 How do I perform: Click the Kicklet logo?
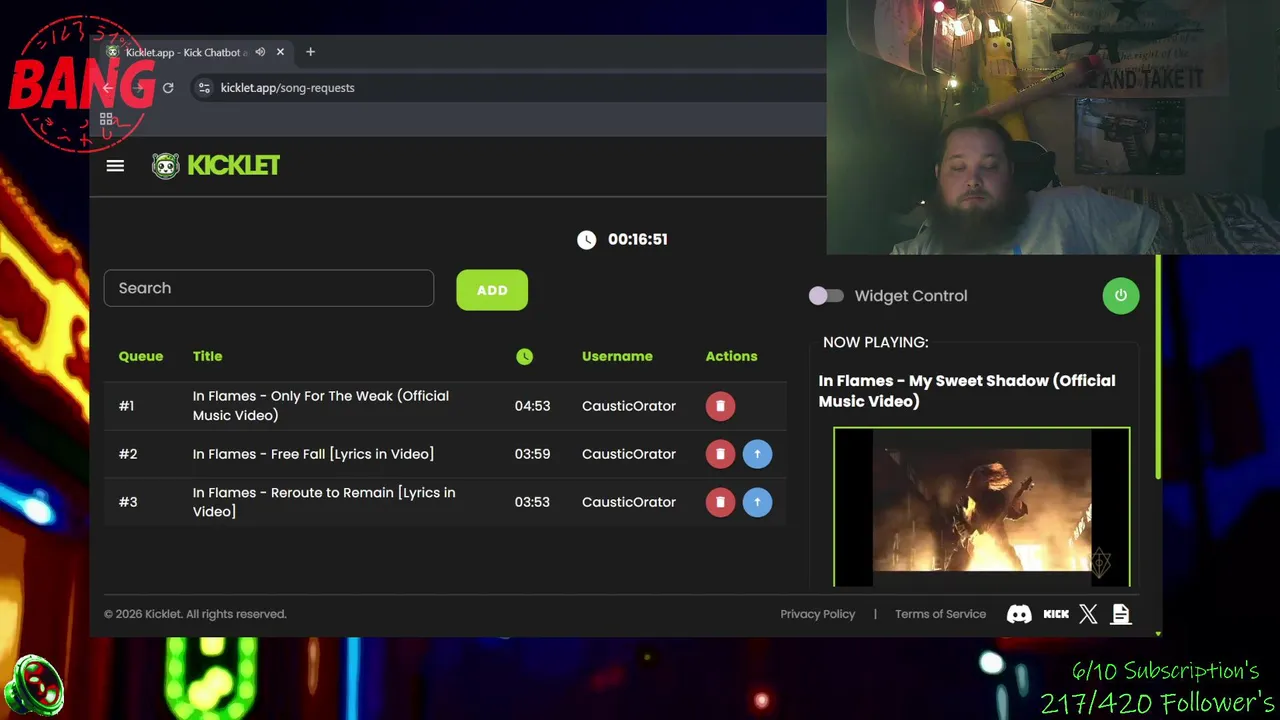[216, 166]
